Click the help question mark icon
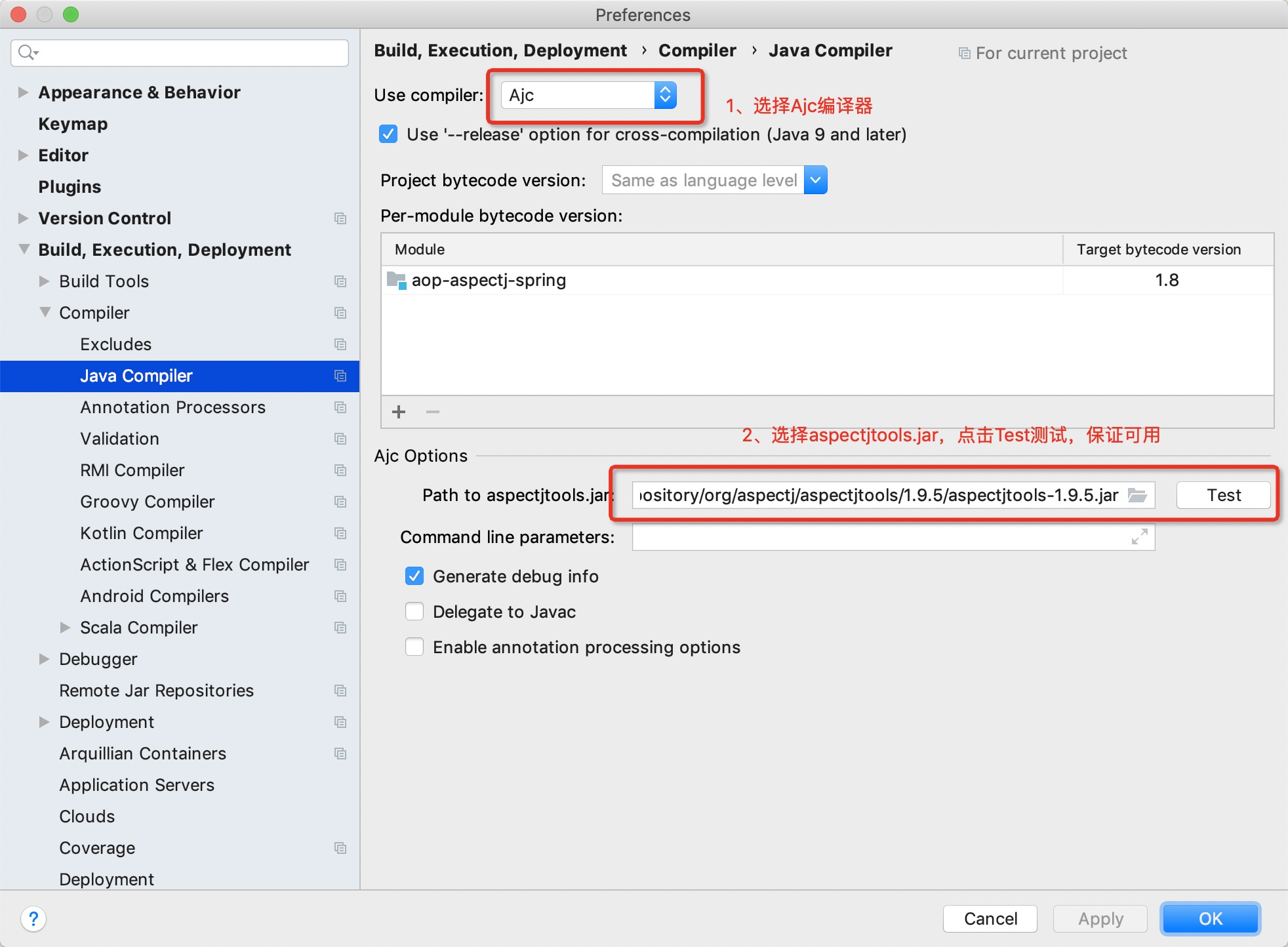The height and width of the screenshot is (947, 1288). pyautogui.click(x=33, y=918)
